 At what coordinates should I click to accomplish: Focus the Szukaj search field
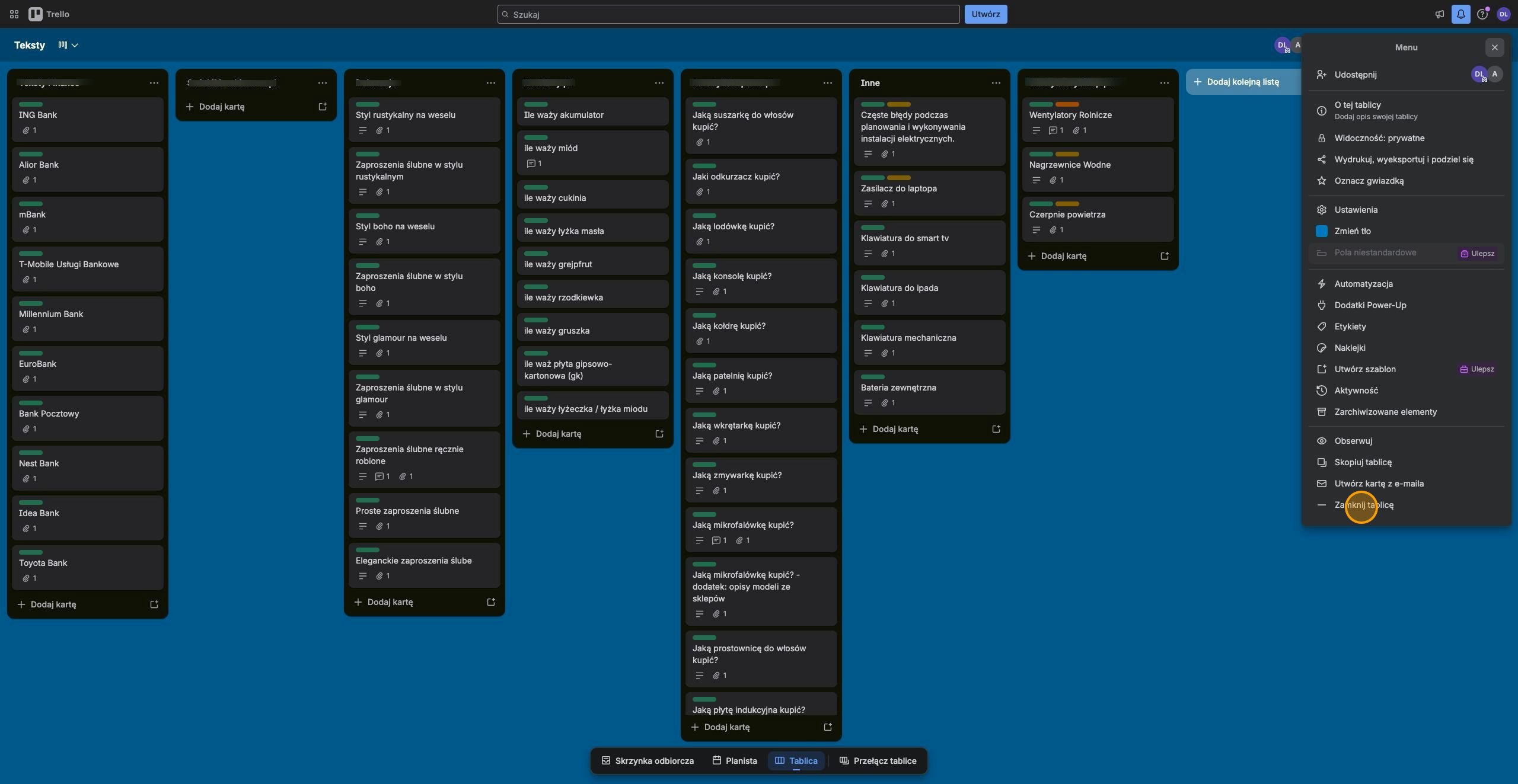[x=728, y=14]
